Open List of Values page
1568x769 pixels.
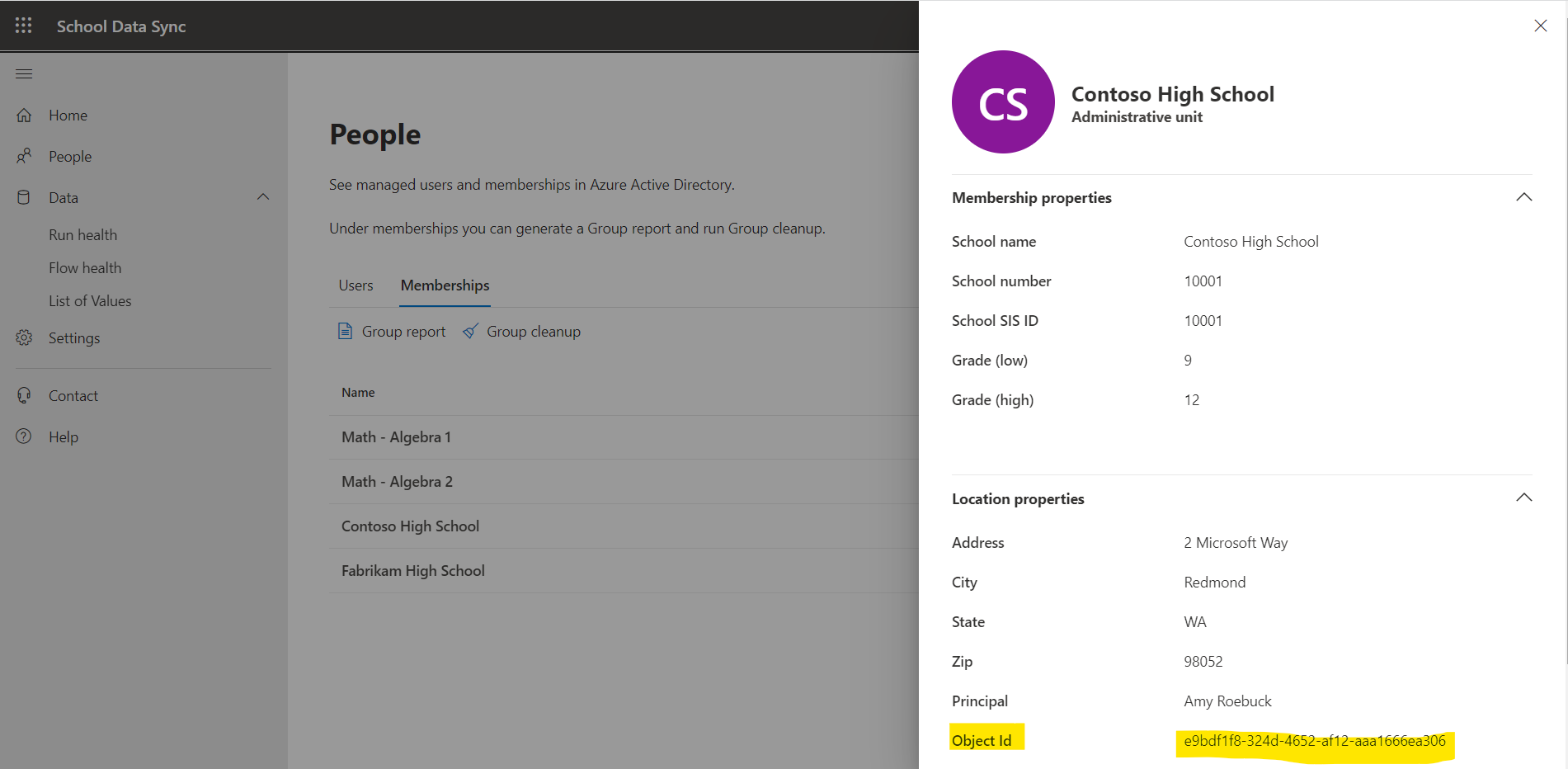tap(90, 300)
